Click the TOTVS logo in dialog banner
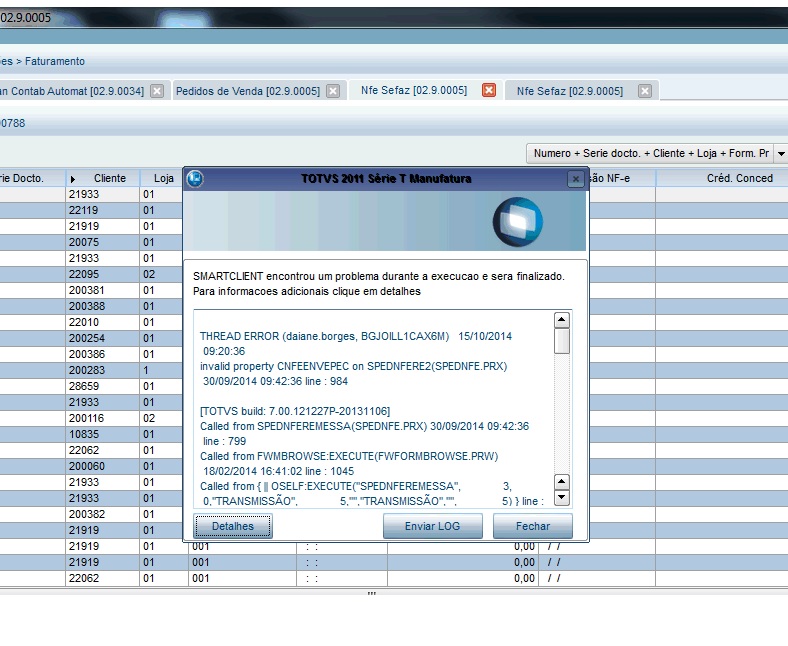 (x=518, y=222)
